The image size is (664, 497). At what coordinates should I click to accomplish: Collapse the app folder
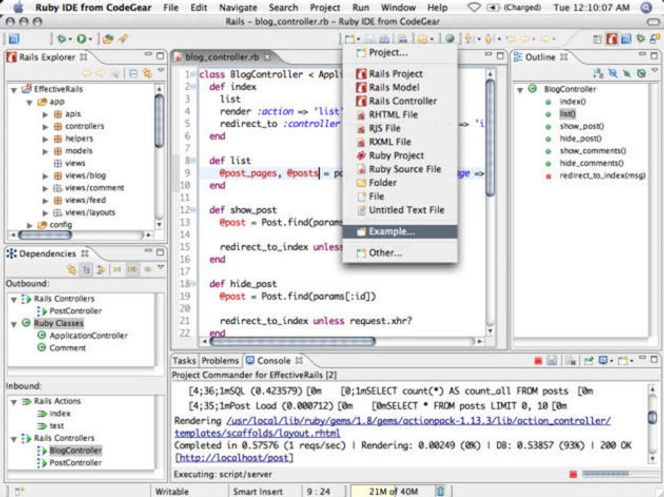tap(29, 102)
